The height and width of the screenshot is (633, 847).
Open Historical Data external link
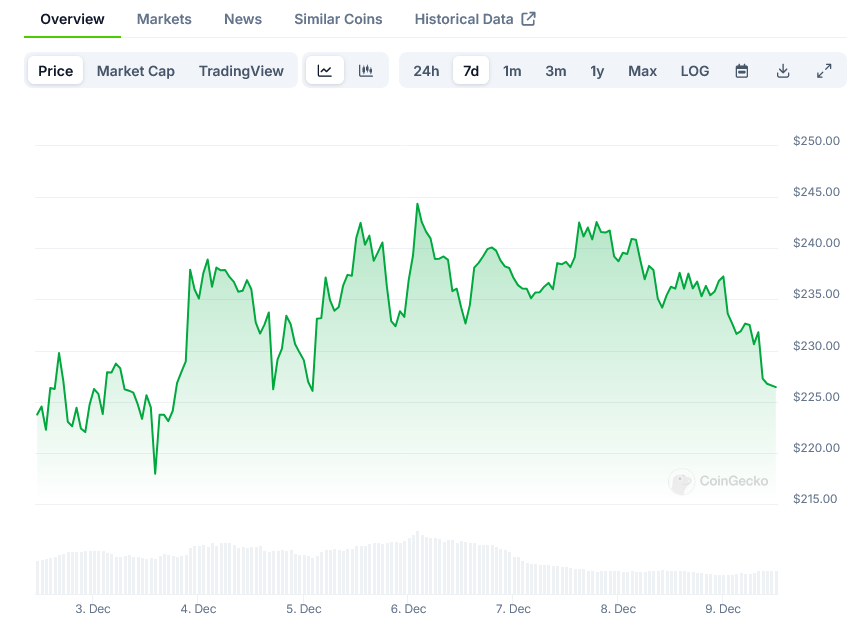coord(475,19)
